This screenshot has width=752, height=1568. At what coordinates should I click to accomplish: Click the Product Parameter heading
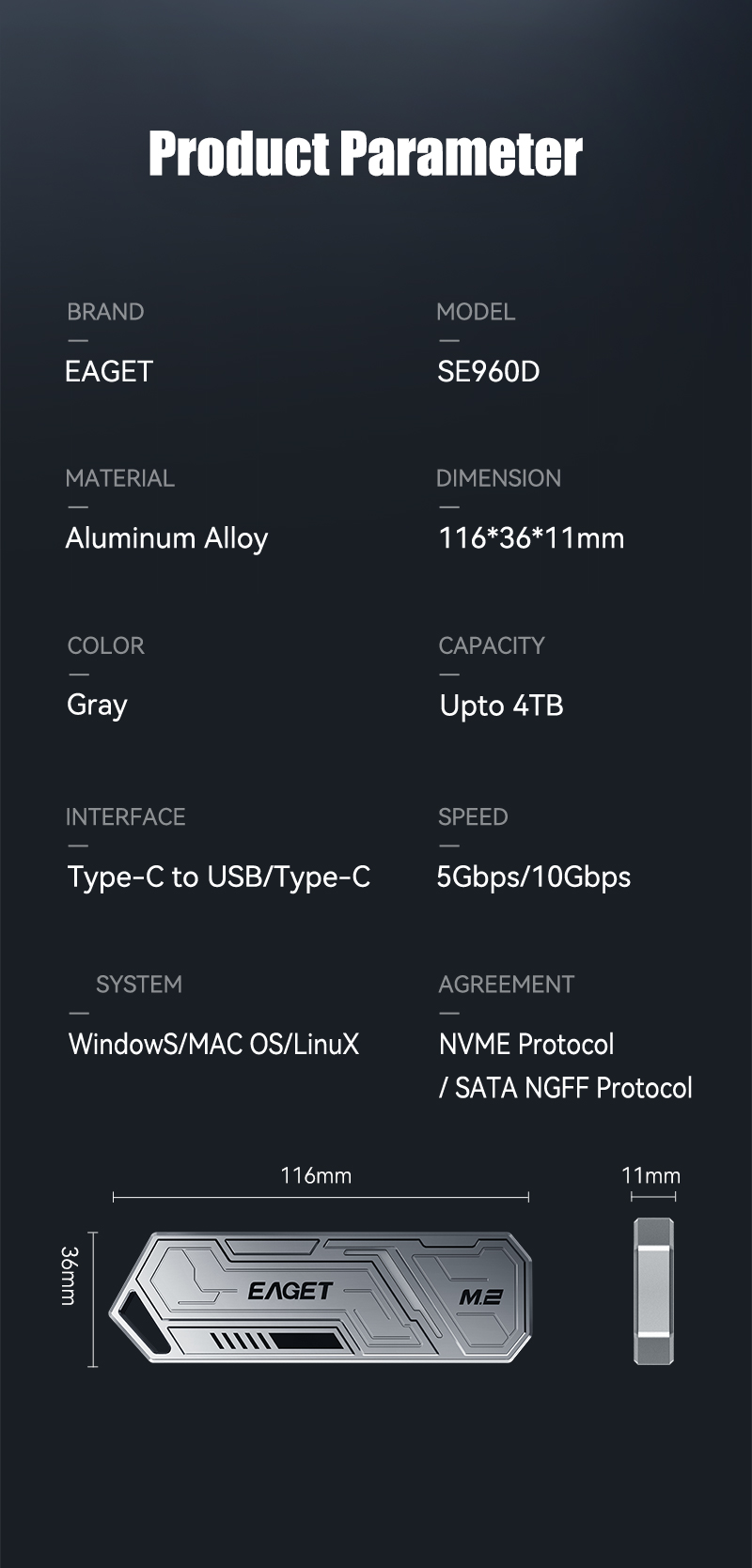tap(366, 153)
